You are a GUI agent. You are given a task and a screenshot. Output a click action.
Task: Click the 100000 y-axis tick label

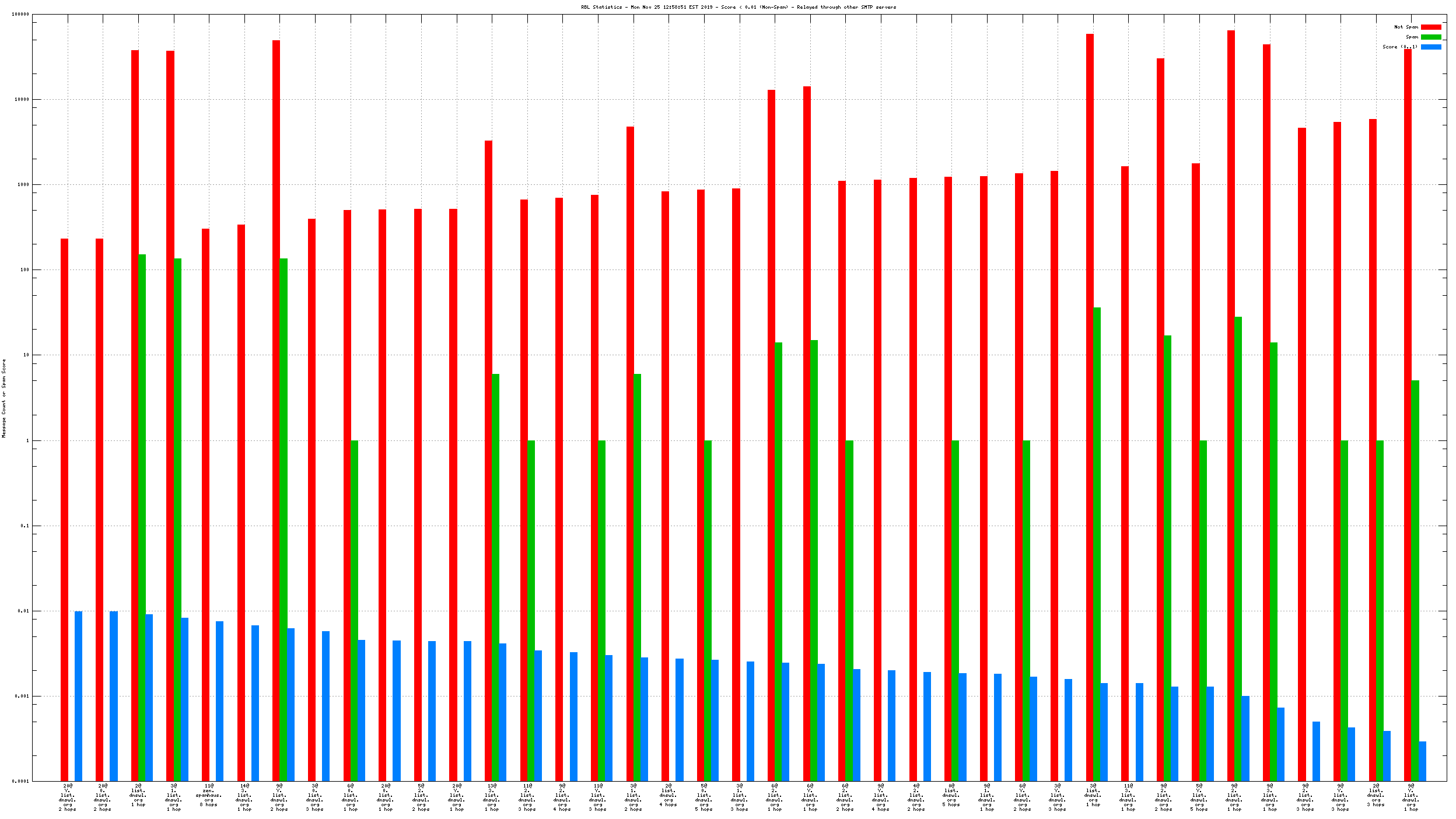pyautogui.click(x=20, y=14)
